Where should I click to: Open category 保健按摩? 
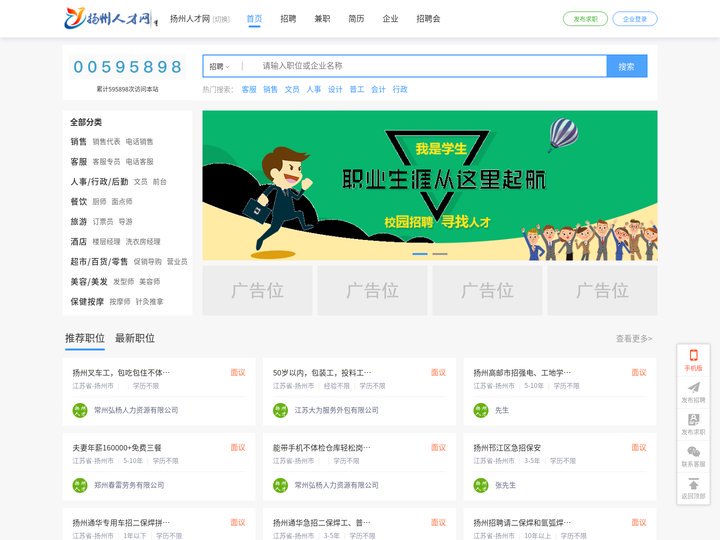coord(87,302)
